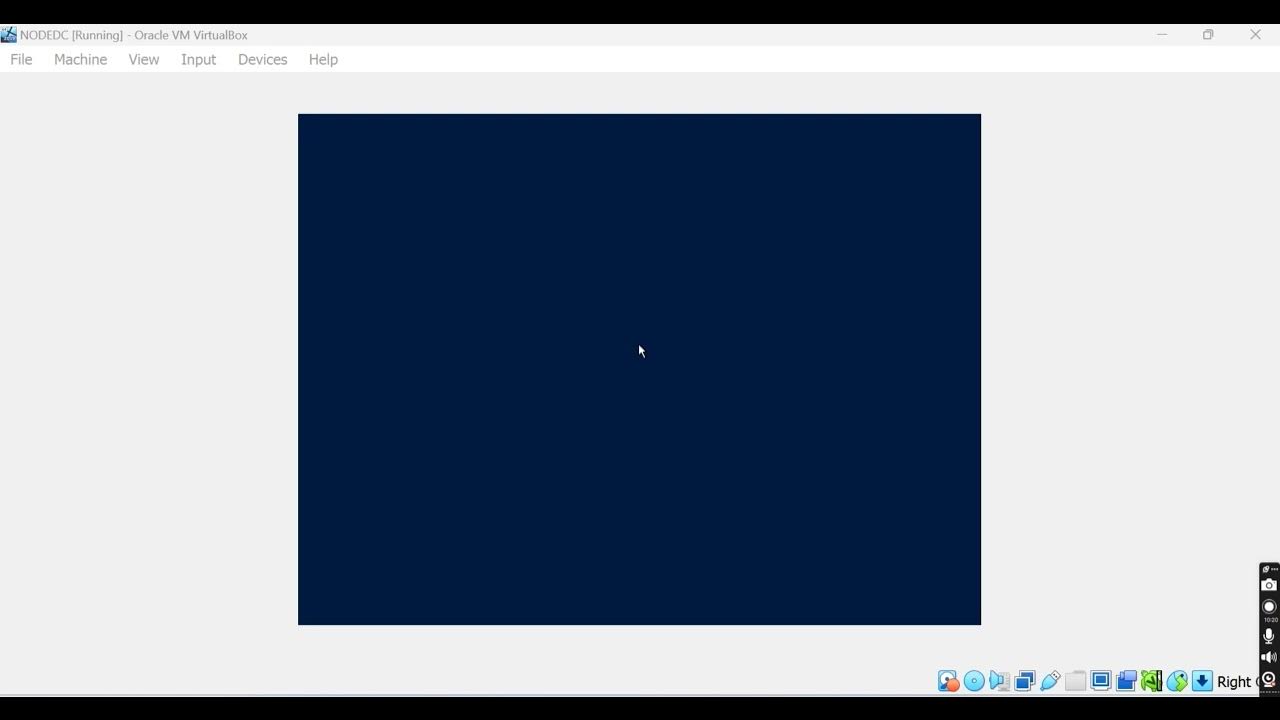Click the record button in overlay panel
1280x720 pixels.
[x=1269, y=607]
